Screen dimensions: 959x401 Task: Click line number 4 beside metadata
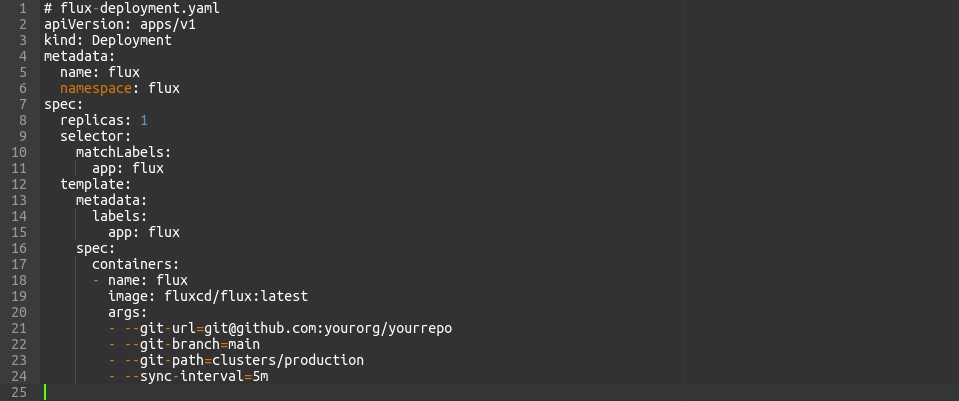(22, 56)
